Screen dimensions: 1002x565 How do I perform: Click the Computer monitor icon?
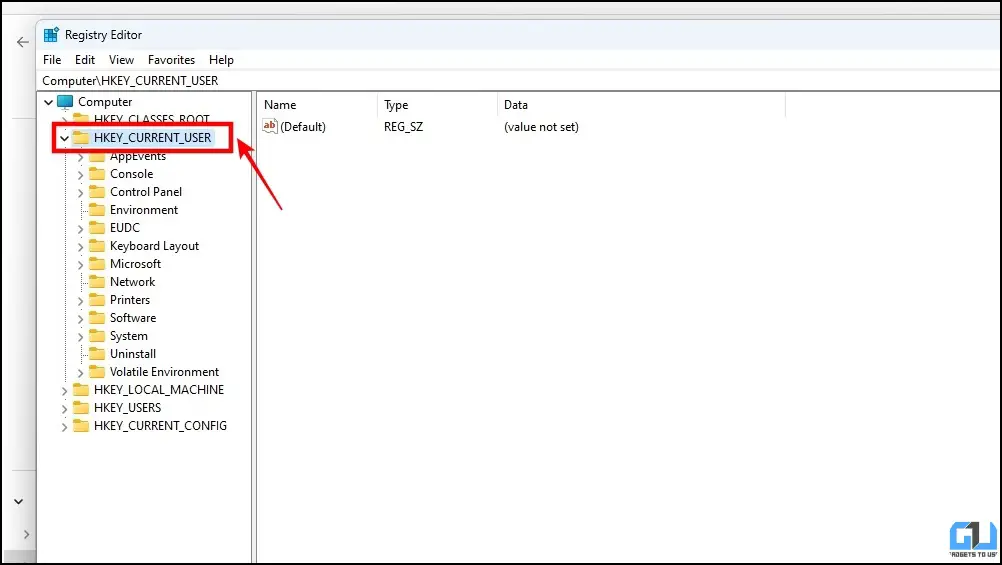click(x=65, y=102)
